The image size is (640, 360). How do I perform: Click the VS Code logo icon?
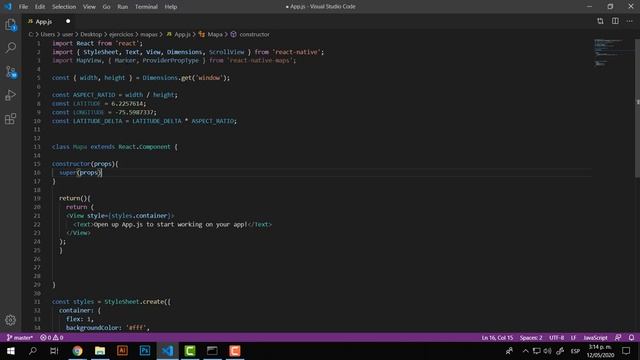pos(8,7)
